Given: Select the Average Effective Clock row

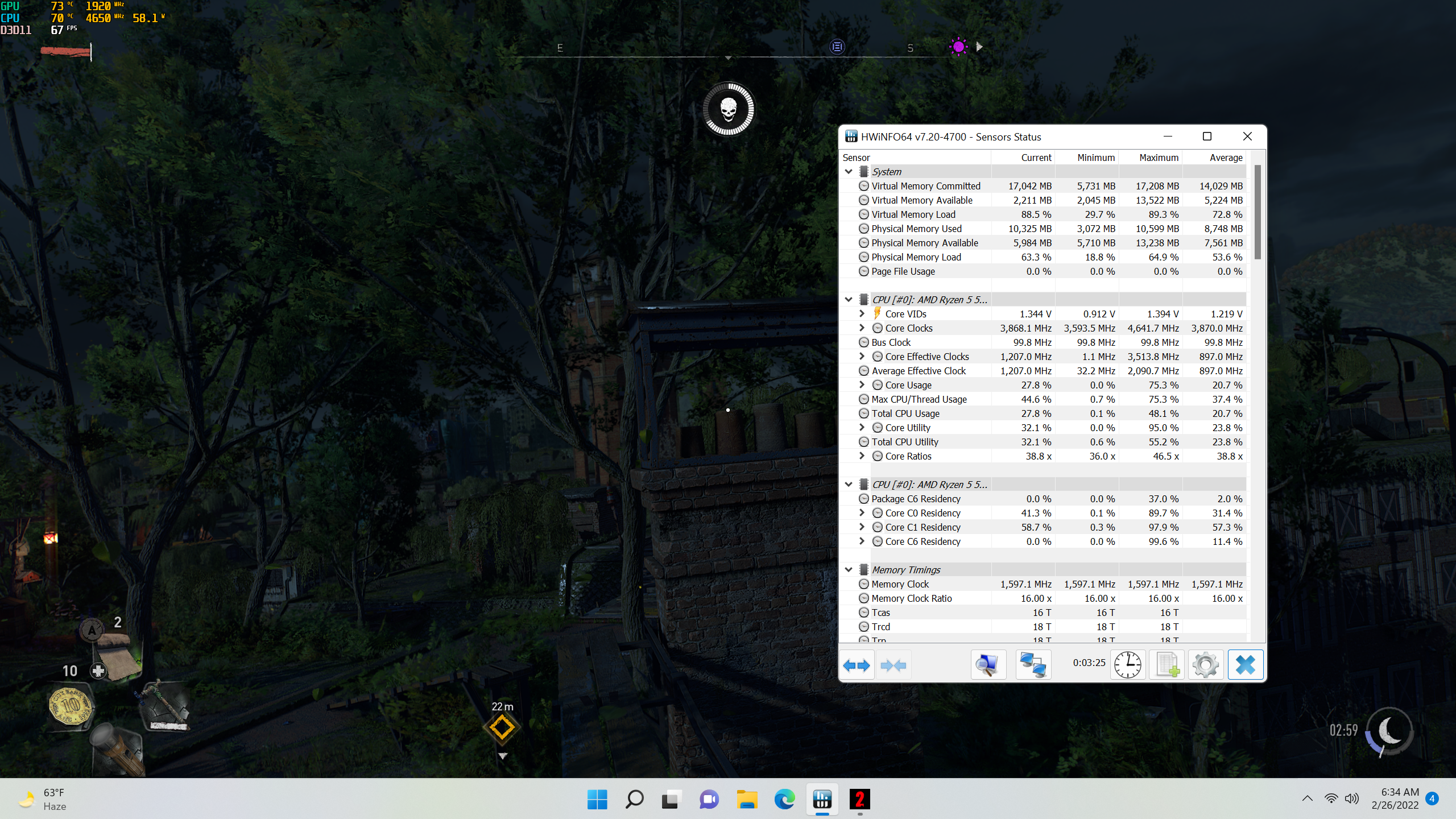Looking at the screenshot, I should tap(1043, 371).
